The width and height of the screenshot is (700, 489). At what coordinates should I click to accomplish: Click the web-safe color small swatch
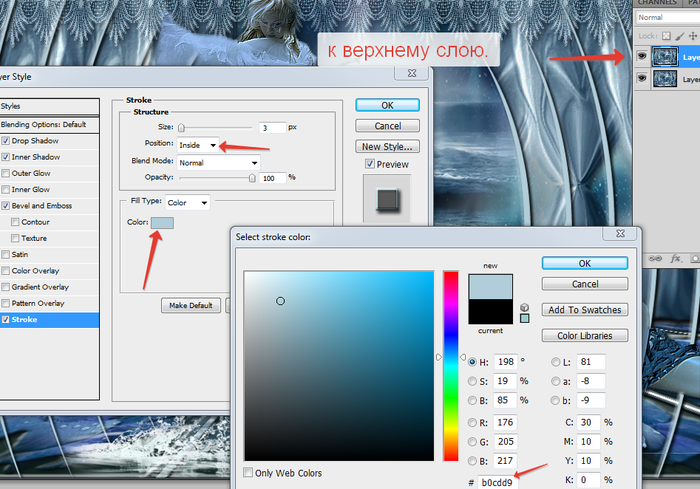pyautogui.click(x=525, y=318)
